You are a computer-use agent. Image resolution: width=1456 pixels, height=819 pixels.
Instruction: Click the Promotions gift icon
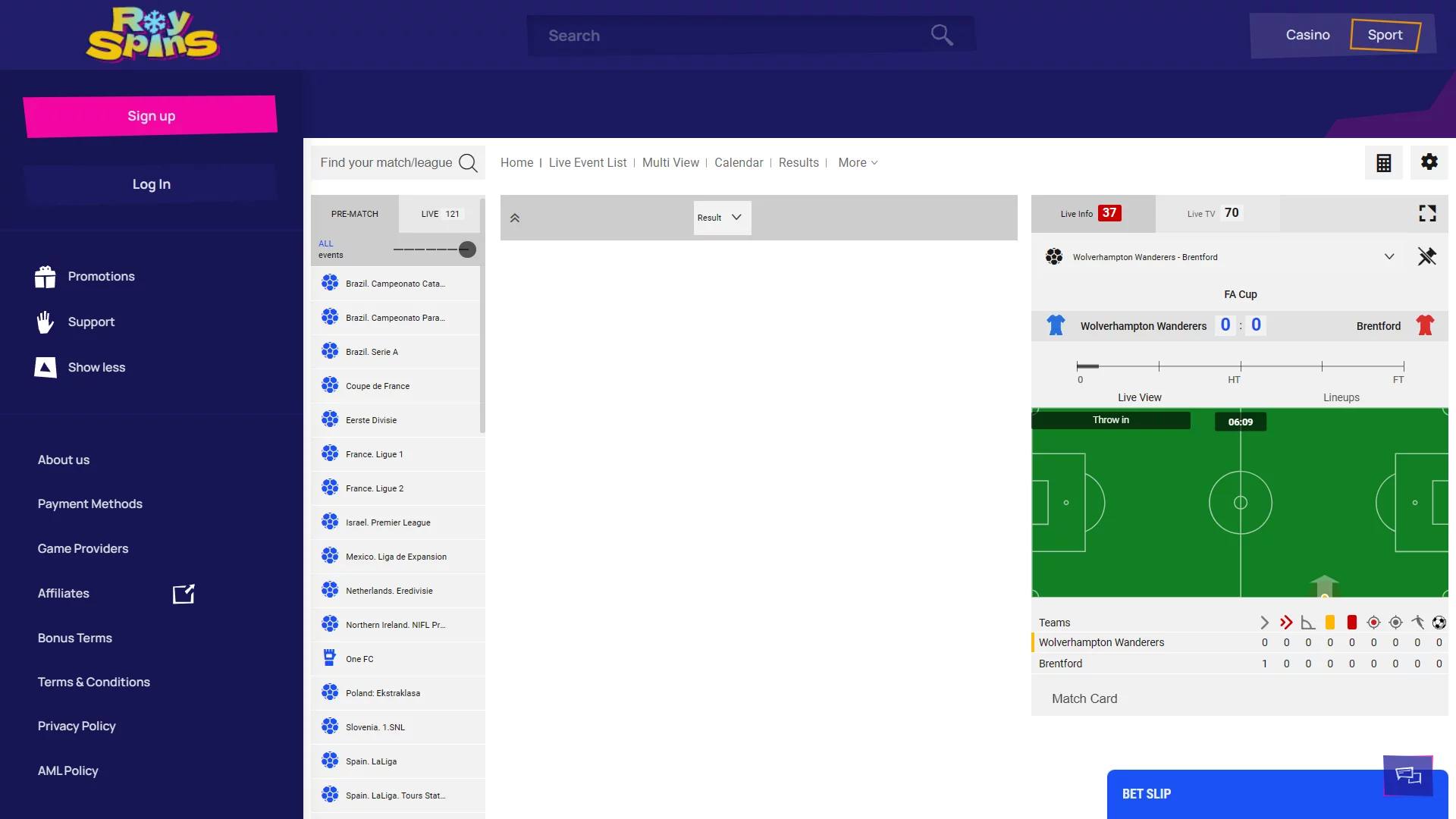(45, 277)
